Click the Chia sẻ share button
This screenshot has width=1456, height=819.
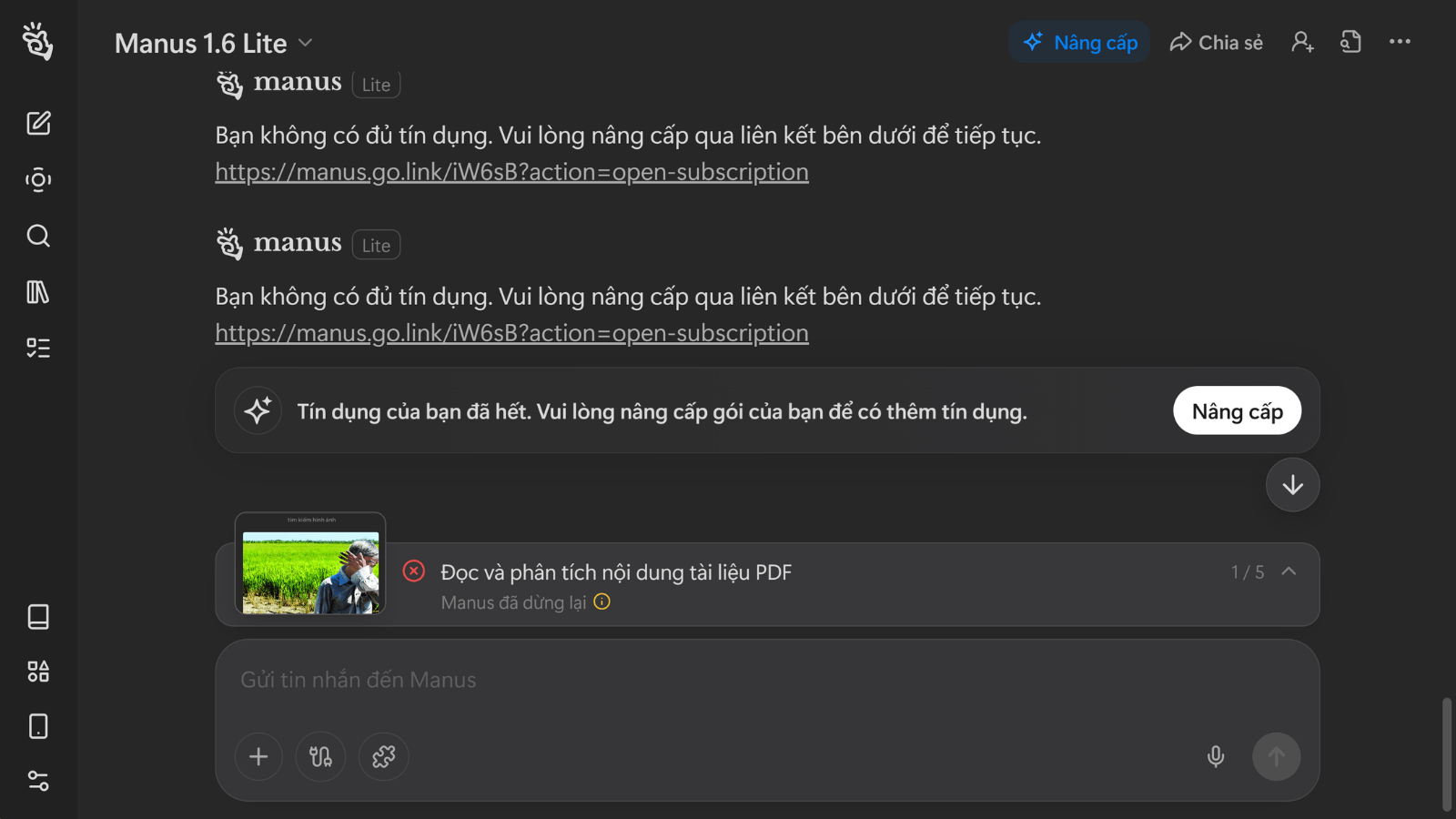1217,43
